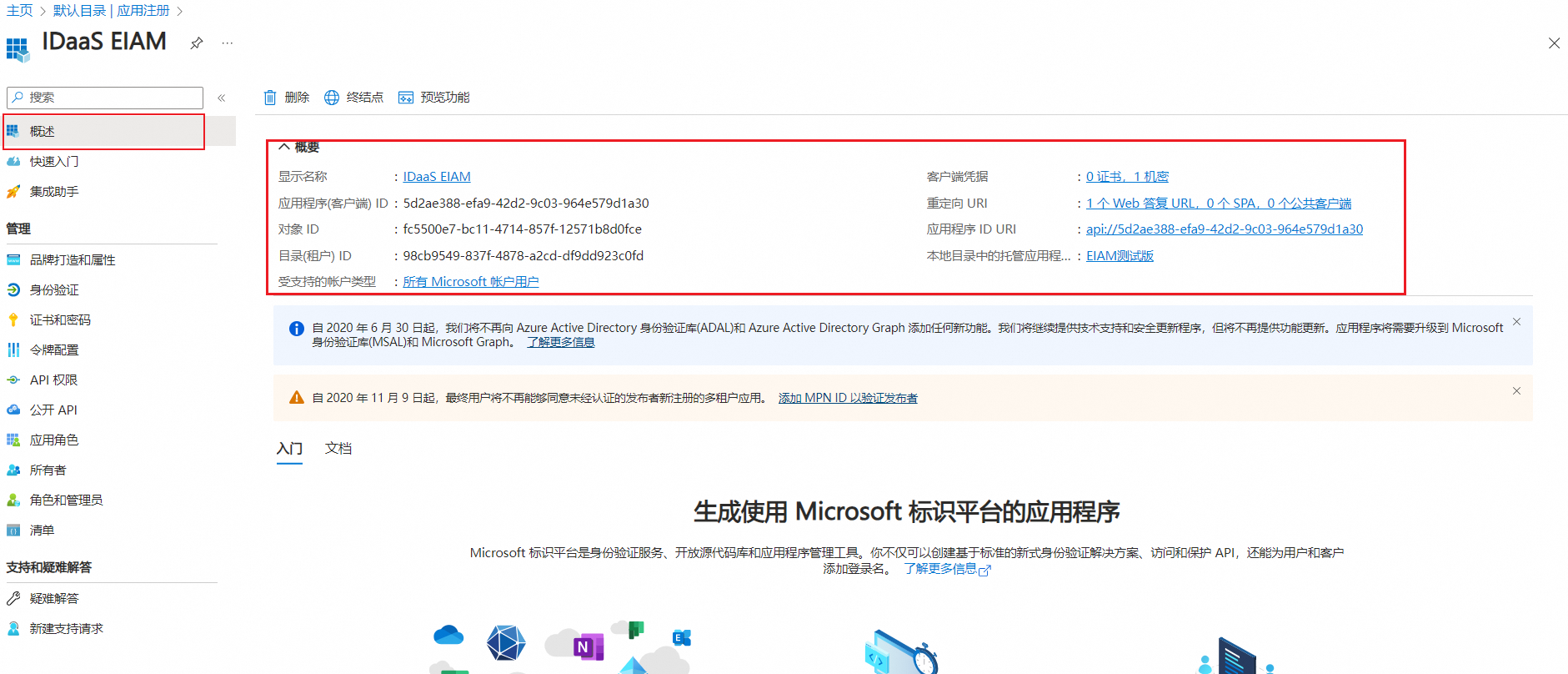This screenshot has height=674, width=1568.
Task: Open the 预览功能 toolbar icon
Action: pos(406,98)
